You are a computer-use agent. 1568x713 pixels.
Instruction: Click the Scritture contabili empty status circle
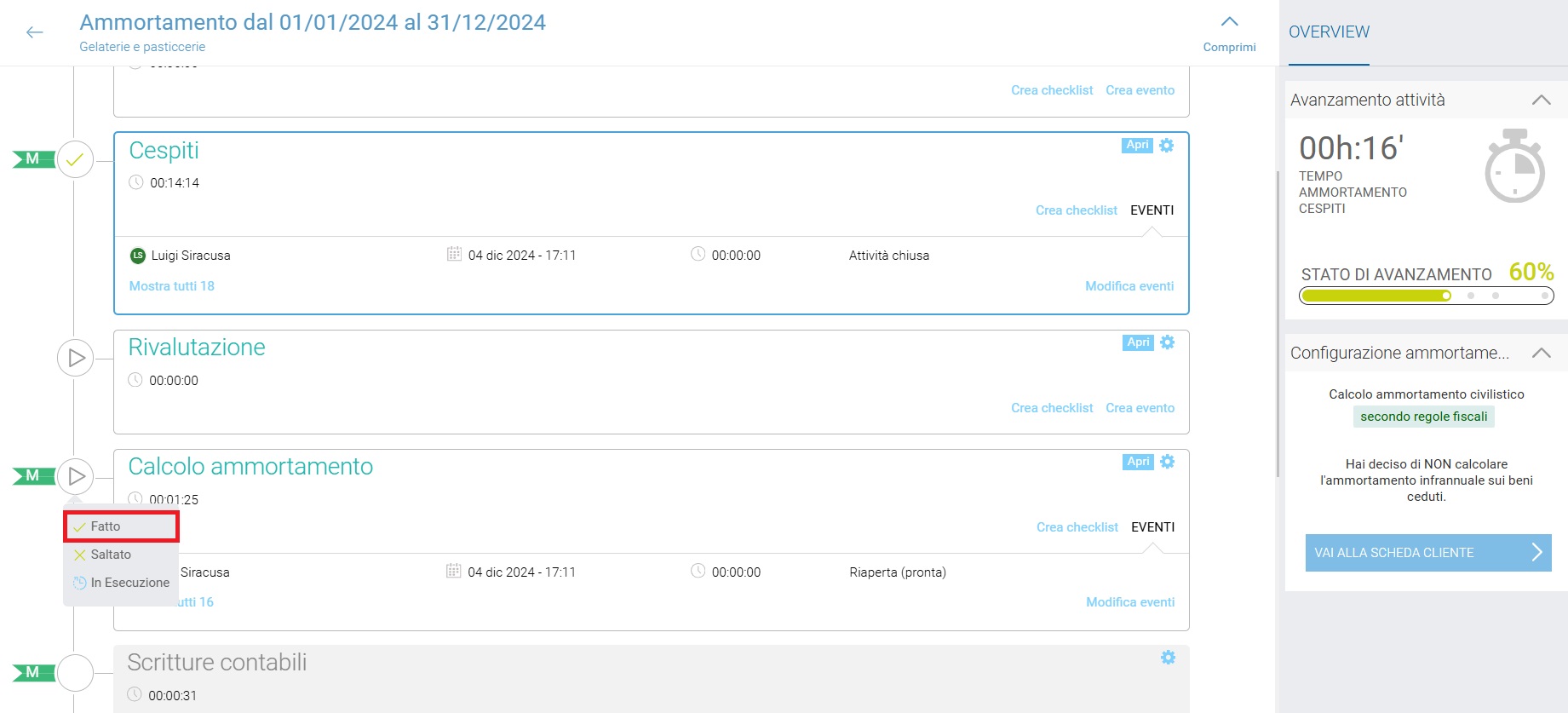75,673
